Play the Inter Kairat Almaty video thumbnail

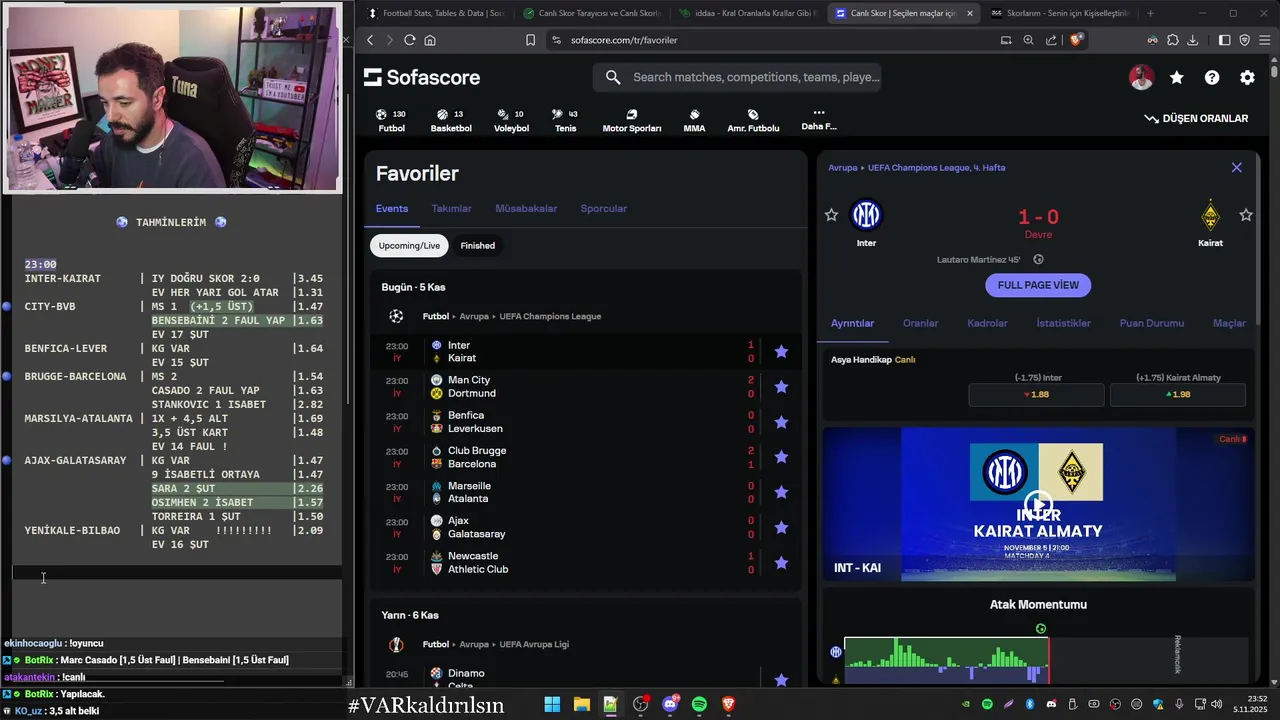(1038, 504)
